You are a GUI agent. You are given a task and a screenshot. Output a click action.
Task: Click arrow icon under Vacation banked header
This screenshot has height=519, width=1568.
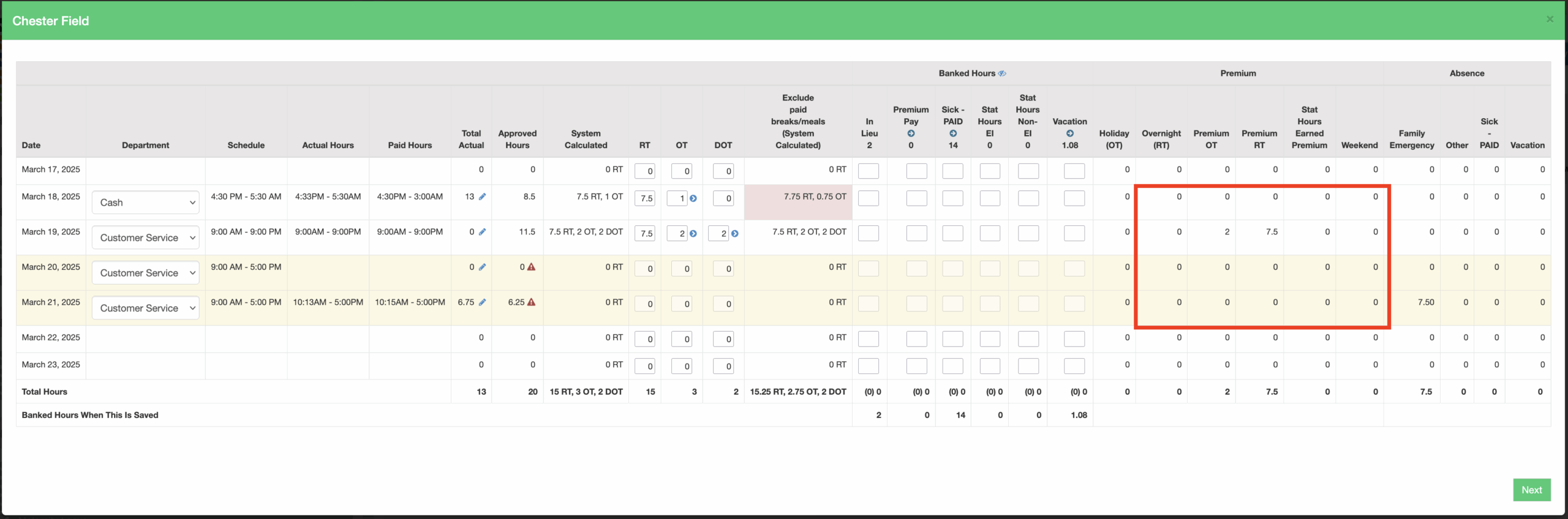(x=1069, y=133)
